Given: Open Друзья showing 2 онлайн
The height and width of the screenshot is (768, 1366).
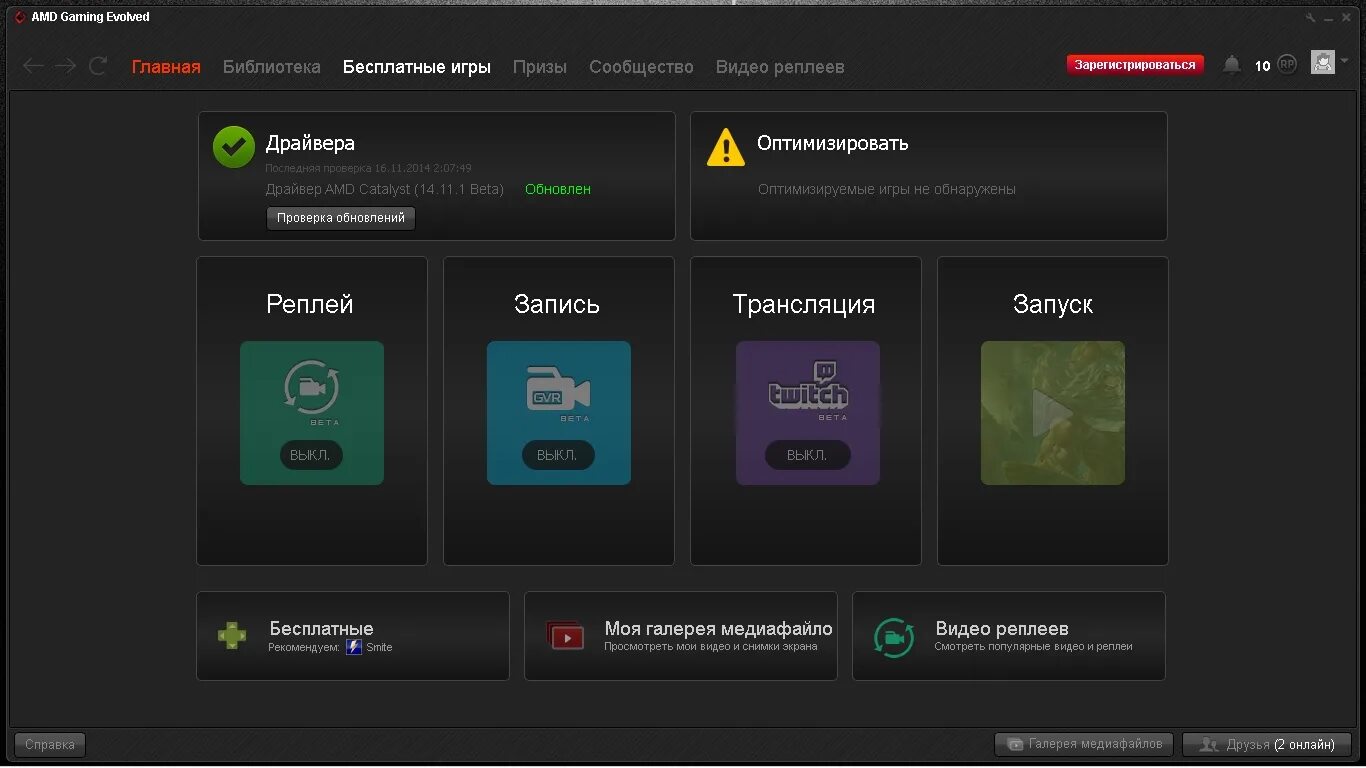Looking at the screenshot, I should (x=1266, y=744).
